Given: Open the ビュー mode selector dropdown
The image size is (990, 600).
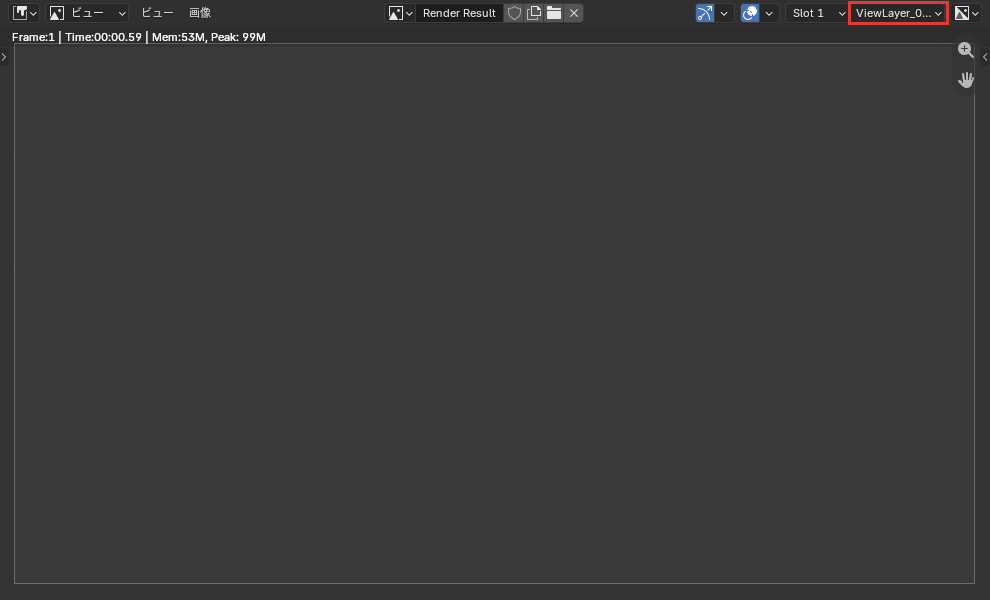Looking at the screenshot, I should pos(88,13).
